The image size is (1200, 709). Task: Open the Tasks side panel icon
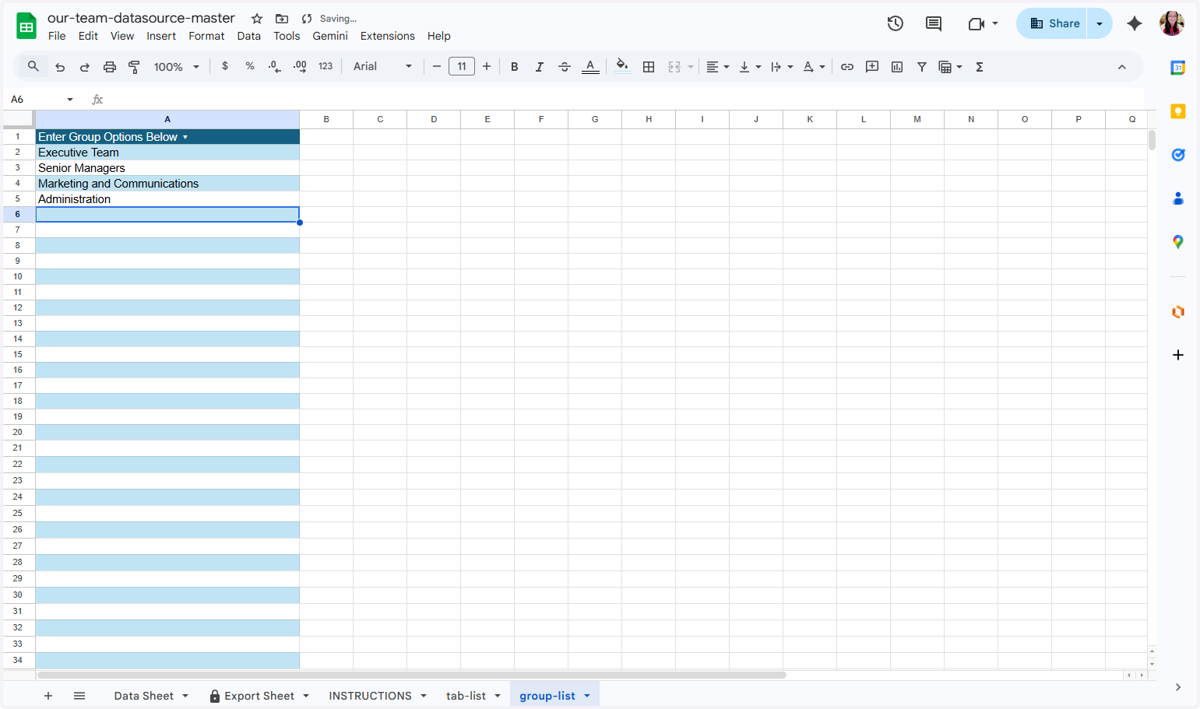(1178, 155)
